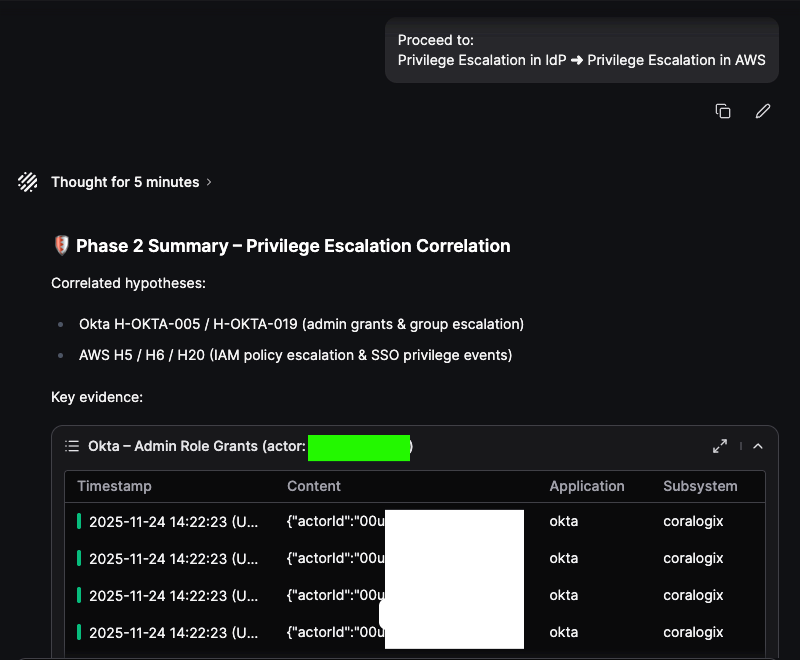Click the assistant logo beside Thought text

pyautogui.click(x=28, y=182)
